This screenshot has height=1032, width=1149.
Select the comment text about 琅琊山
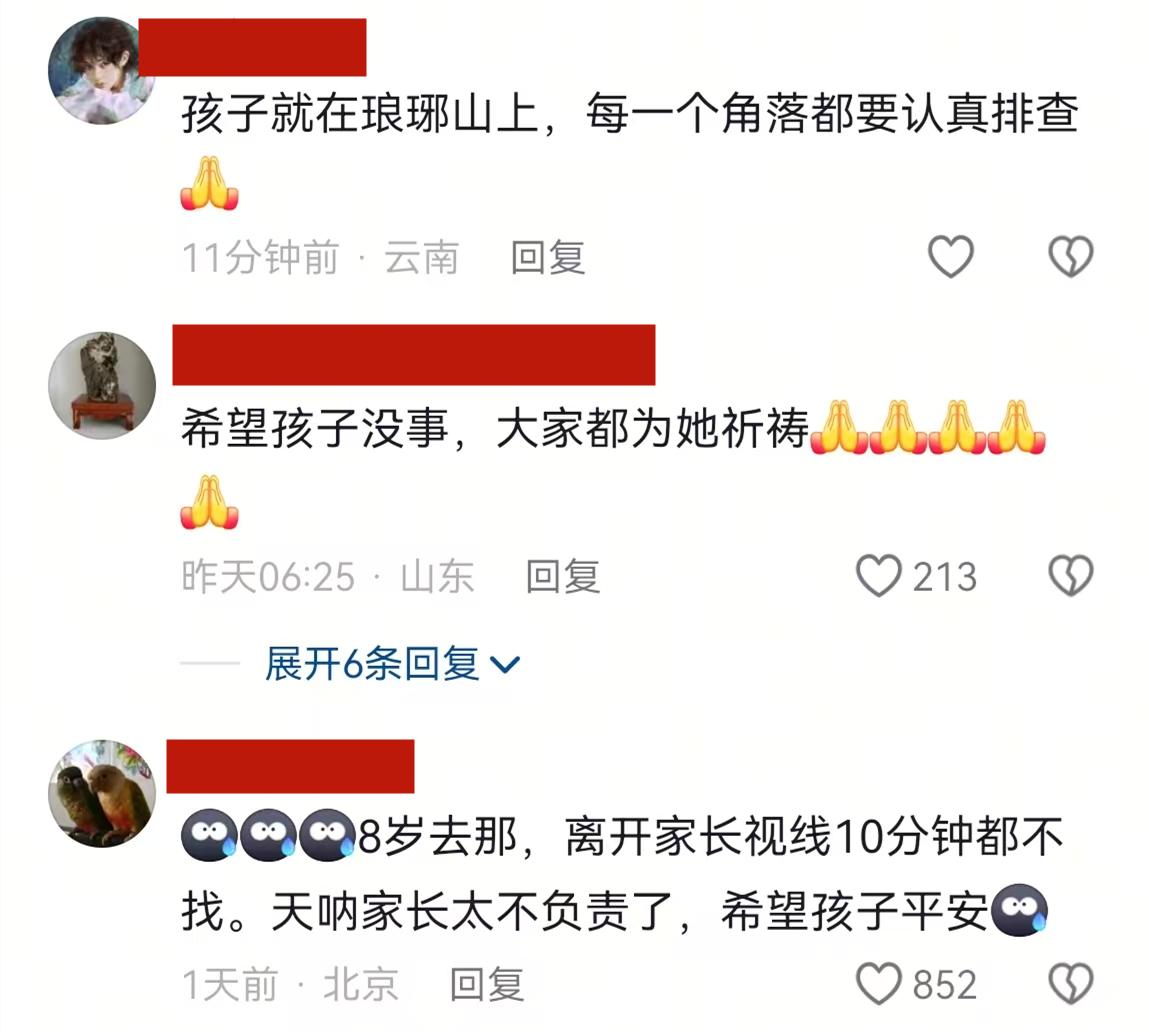[x=629, y=150]
